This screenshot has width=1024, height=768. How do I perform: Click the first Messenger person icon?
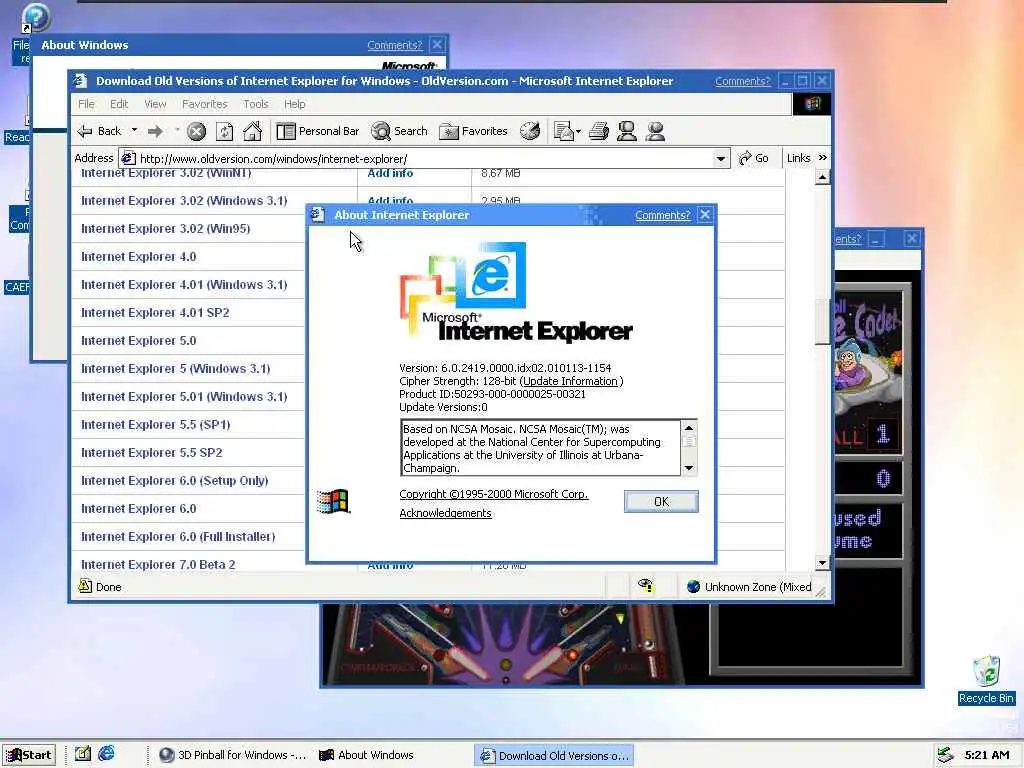627,131
